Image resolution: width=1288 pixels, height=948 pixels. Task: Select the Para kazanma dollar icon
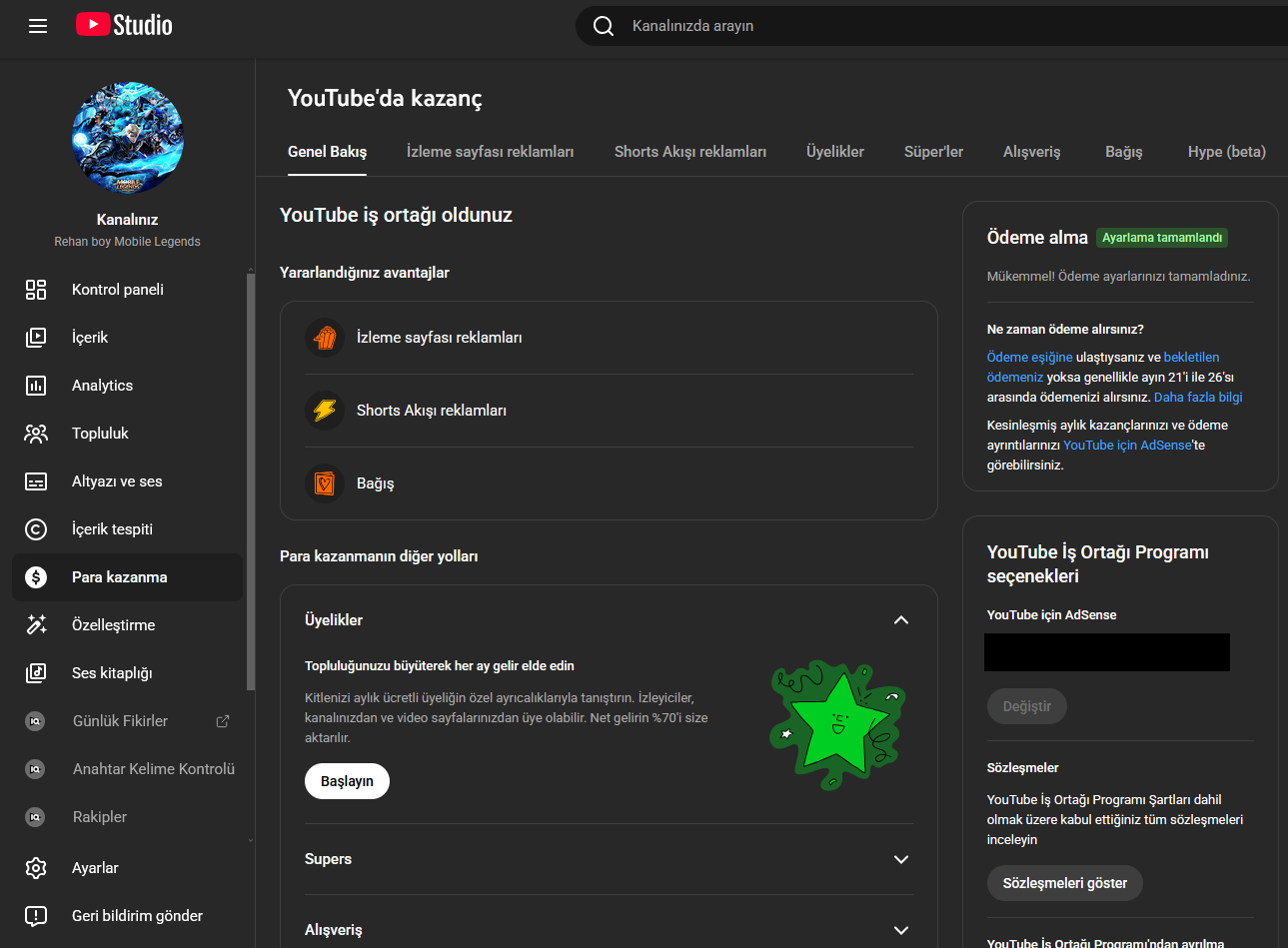36,577
